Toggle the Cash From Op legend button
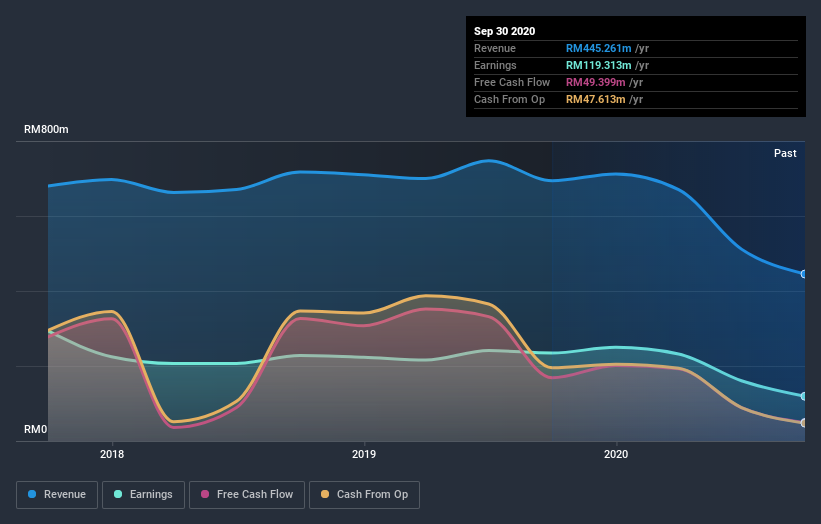The height and width of the screenshot is (524, 821). click(x=364, y=495)
